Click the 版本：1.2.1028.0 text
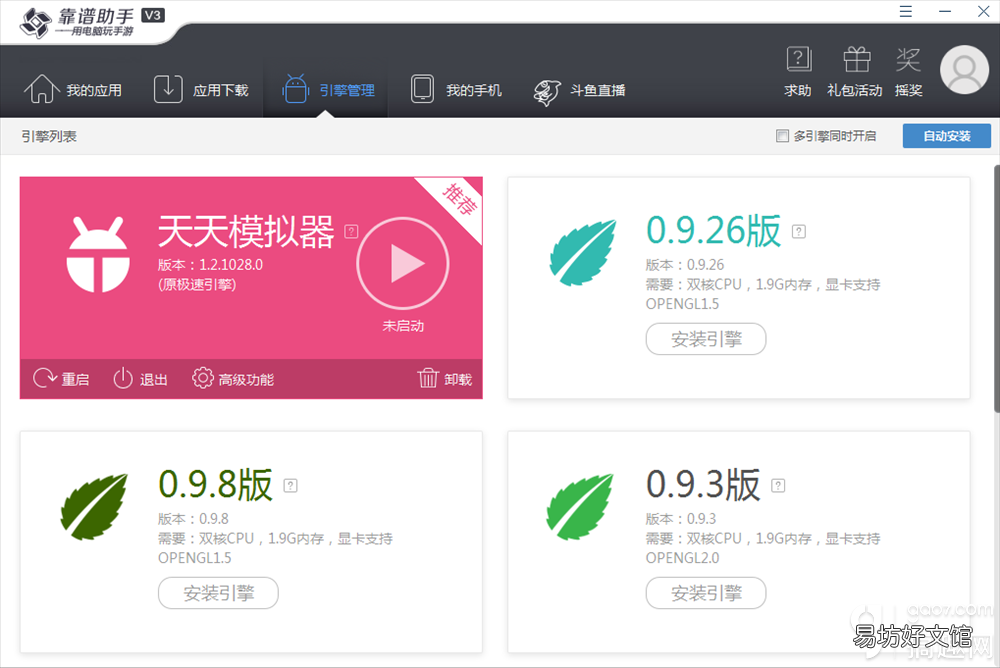 click(x=210, y=265)
